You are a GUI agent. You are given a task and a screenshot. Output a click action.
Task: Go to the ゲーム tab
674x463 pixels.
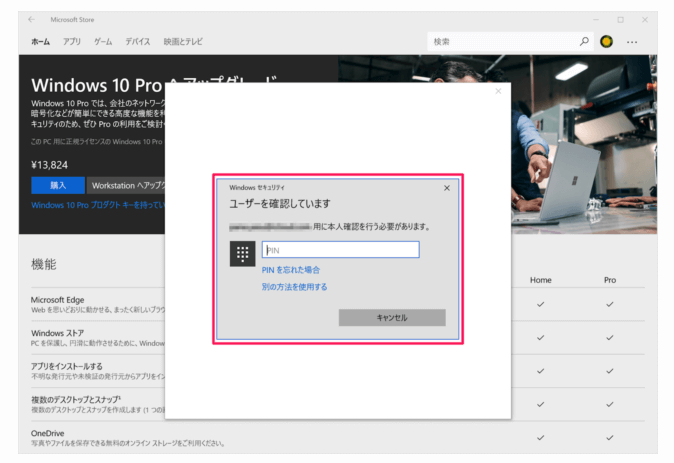point(103,42)
